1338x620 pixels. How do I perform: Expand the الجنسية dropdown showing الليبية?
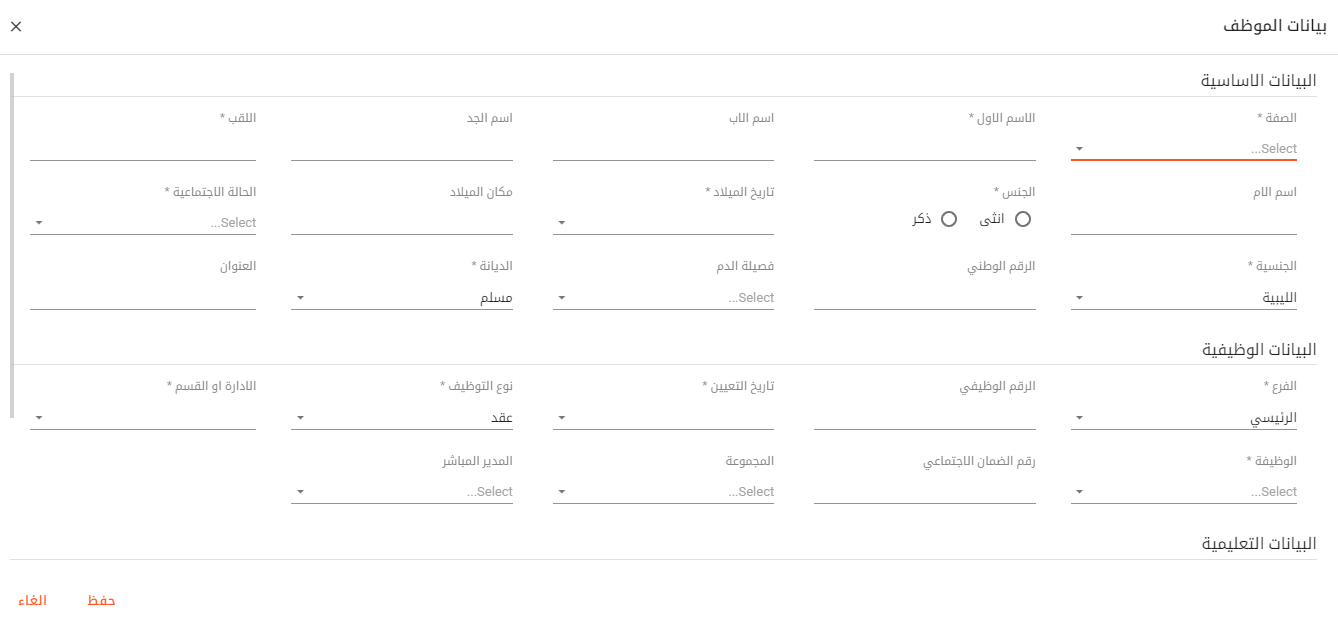coord(1079,298)
